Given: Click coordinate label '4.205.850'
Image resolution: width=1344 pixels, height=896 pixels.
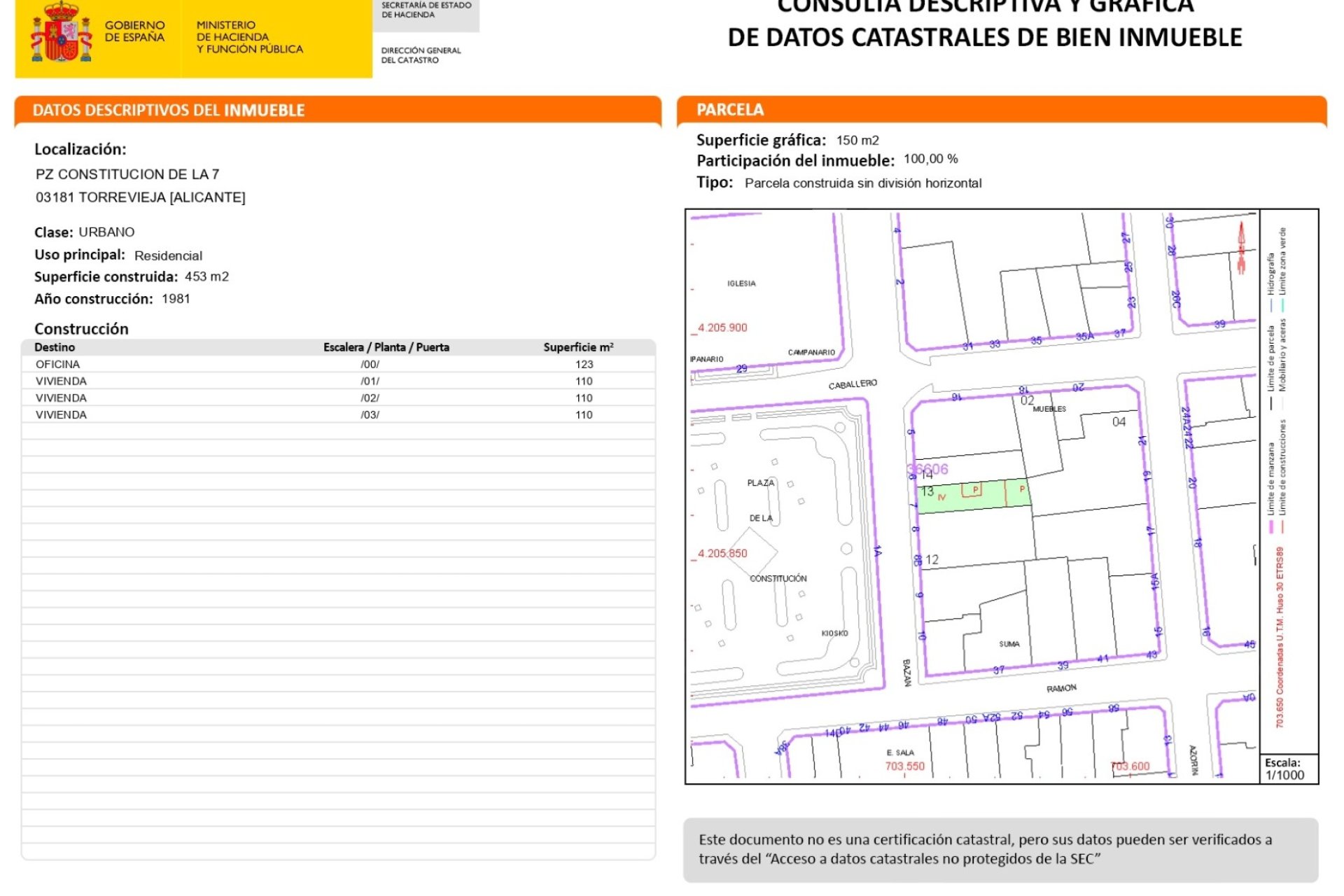Looking at the screenshot, I should pos(722,553).
